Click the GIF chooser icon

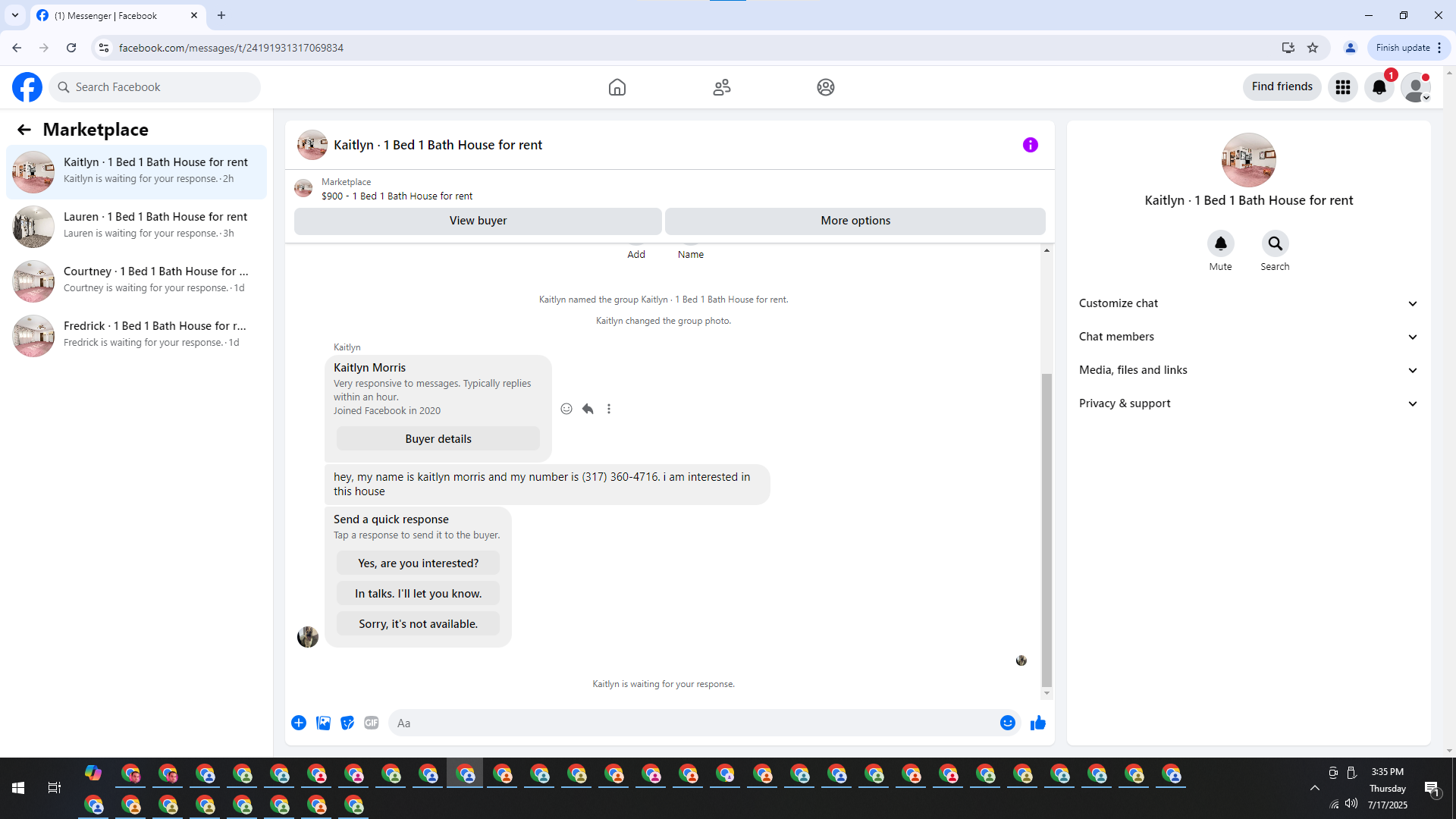coord(371,723)
